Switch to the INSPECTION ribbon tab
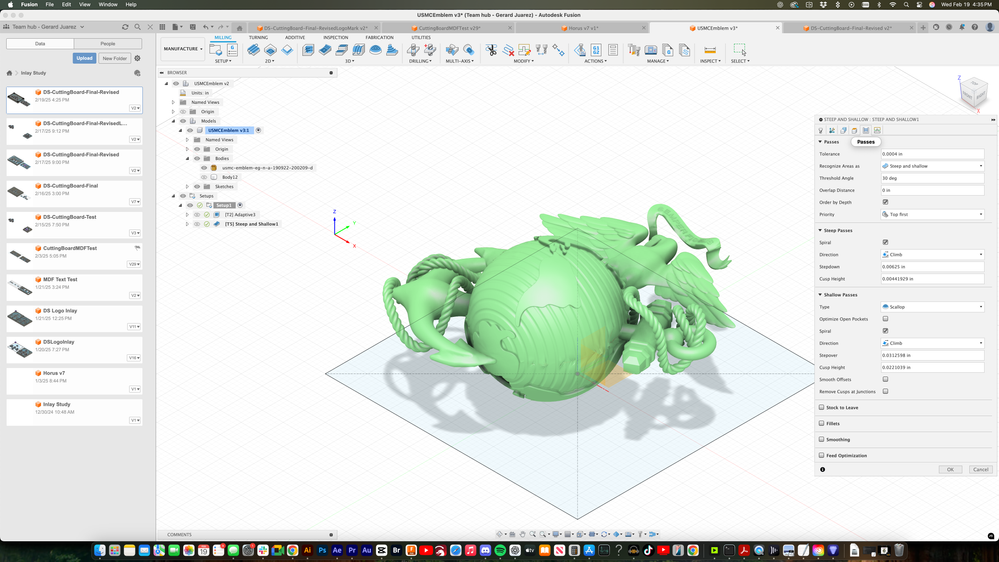Viewport: 999px width, 562px height. [335, 38]
